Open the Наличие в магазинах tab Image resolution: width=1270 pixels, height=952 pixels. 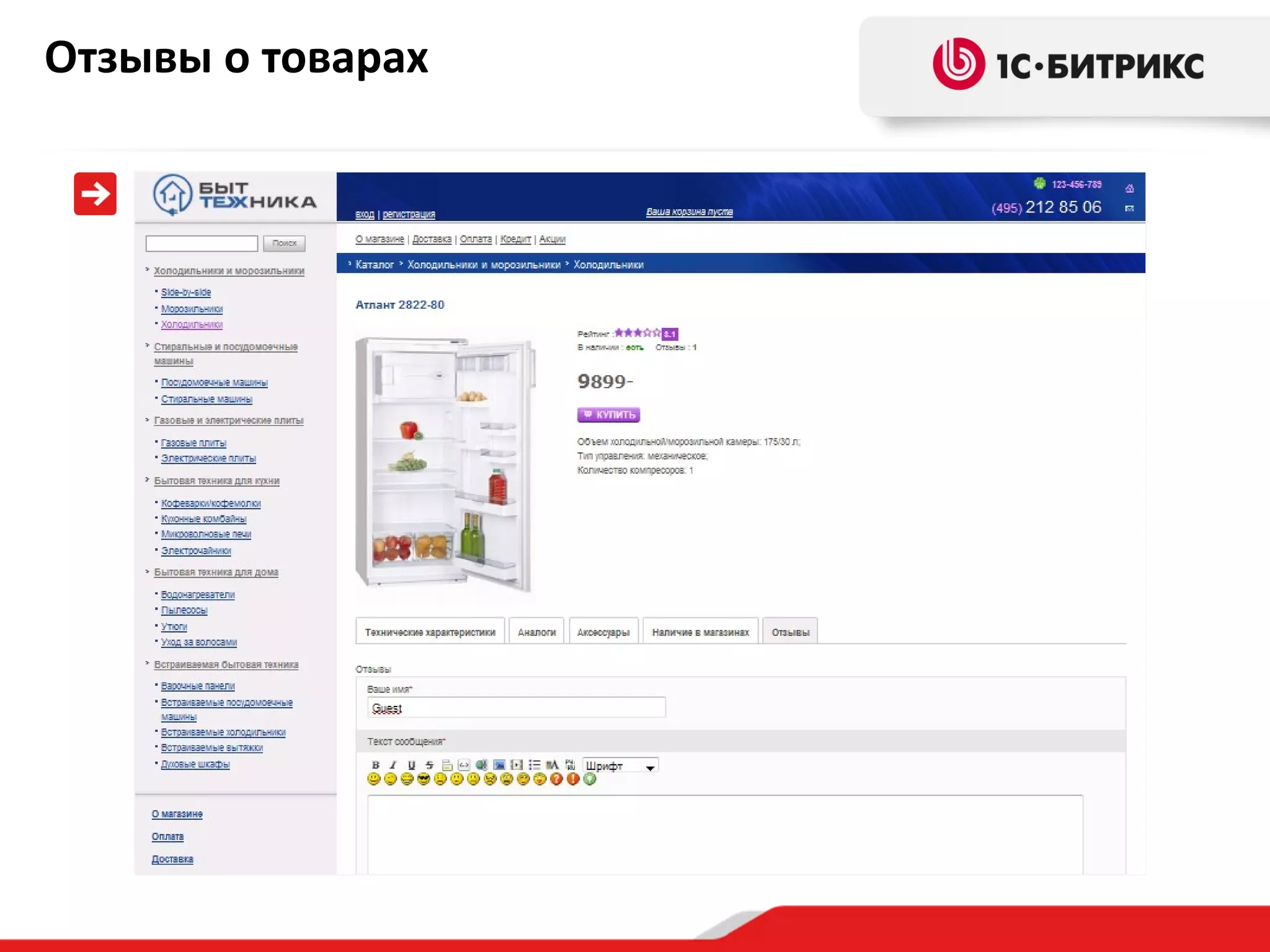point(701,632)
